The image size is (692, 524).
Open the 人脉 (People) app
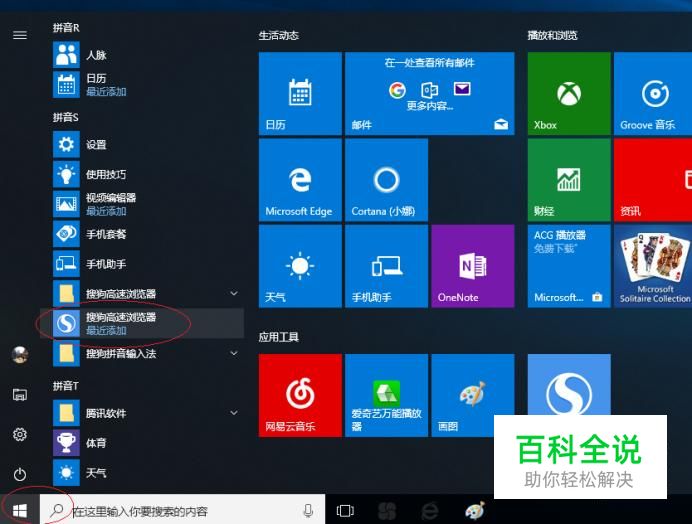coord(141,55)
